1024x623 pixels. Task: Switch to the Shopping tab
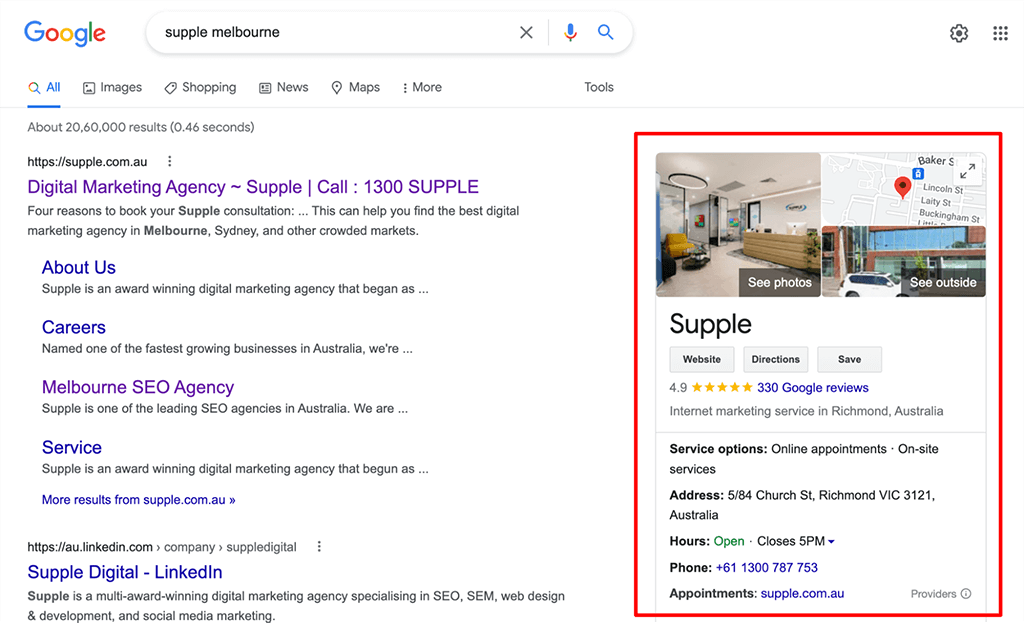pyautogui.click(x=200, y=88)
